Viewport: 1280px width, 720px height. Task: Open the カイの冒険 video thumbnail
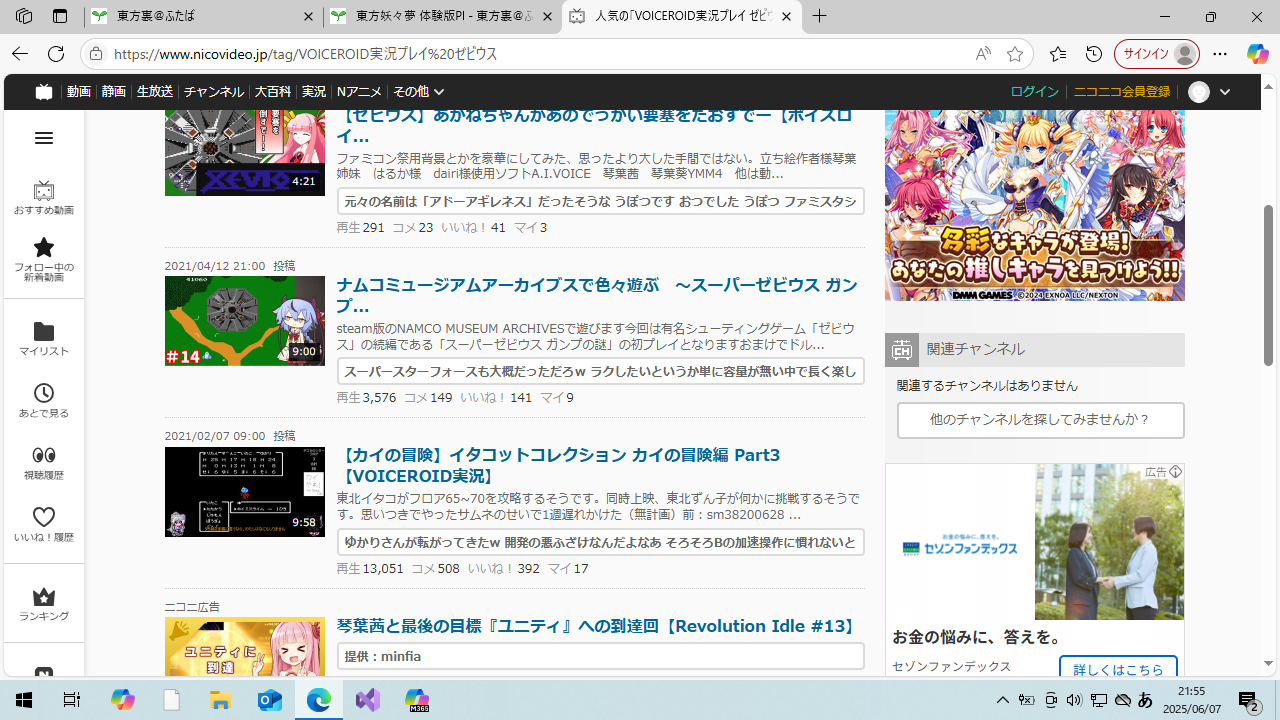(x=244, y=492)
